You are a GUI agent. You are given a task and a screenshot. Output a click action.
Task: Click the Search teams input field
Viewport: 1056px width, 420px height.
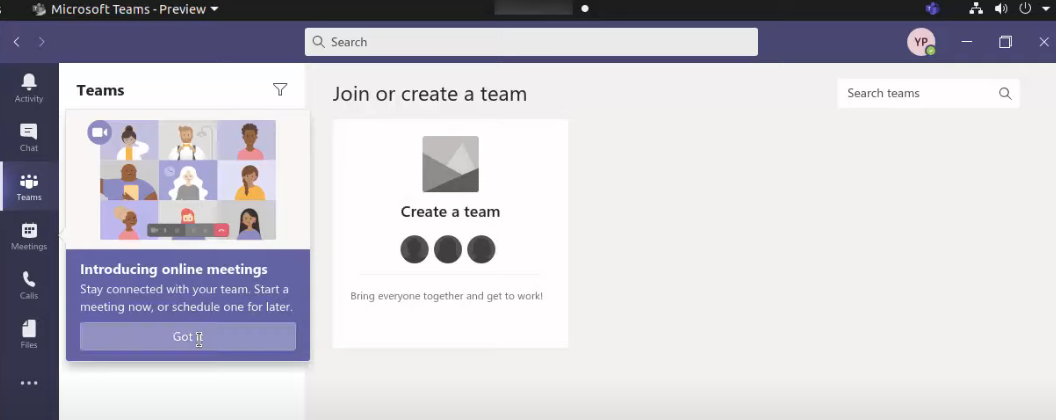[915, 93]
